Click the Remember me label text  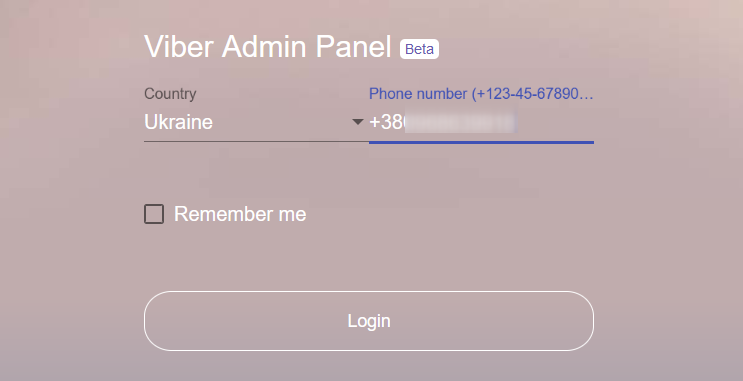pyautogui.click(x=240, y=214)
